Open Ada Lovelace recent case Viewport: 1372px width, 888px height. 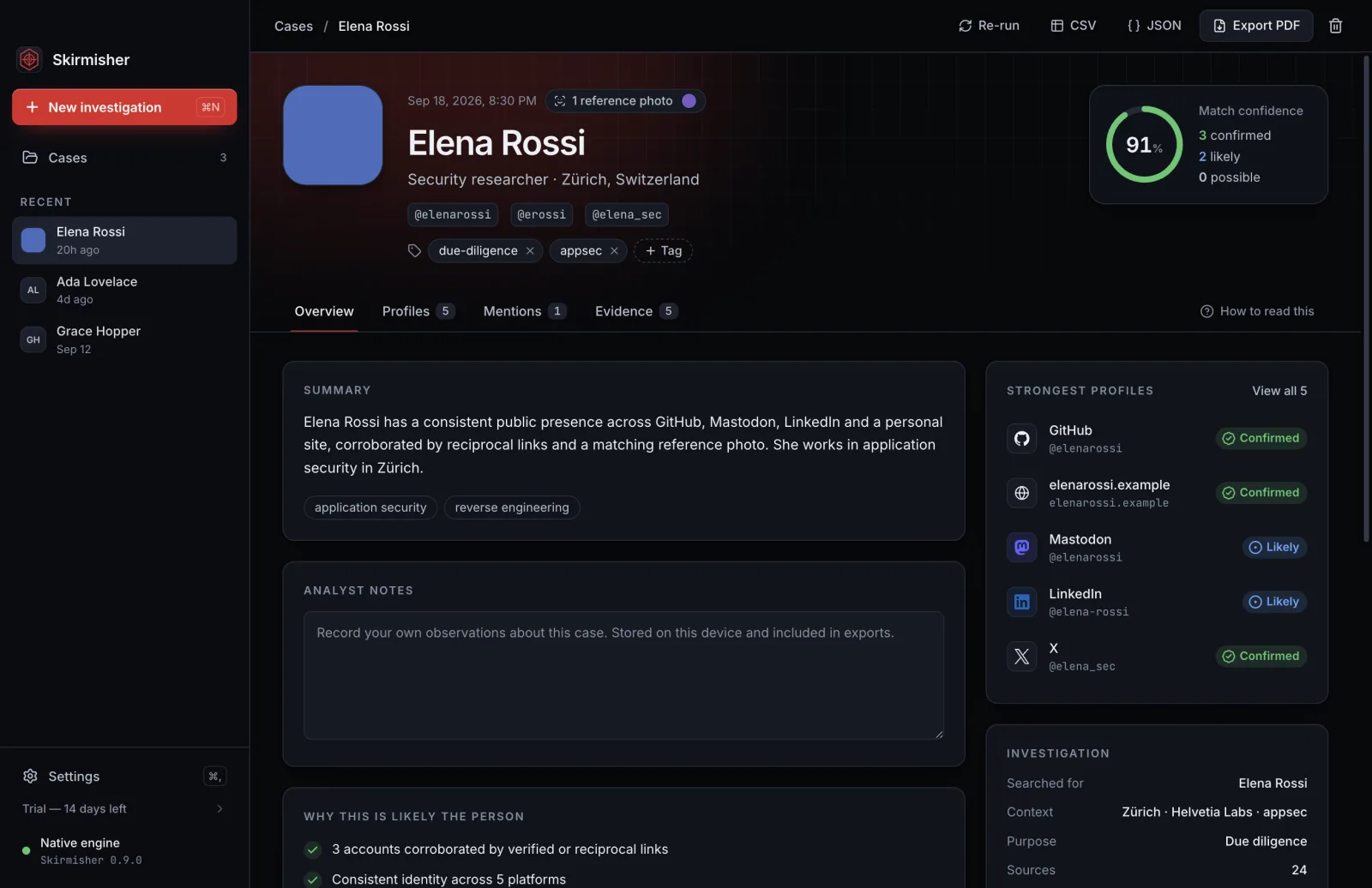[x=124, y=290]
